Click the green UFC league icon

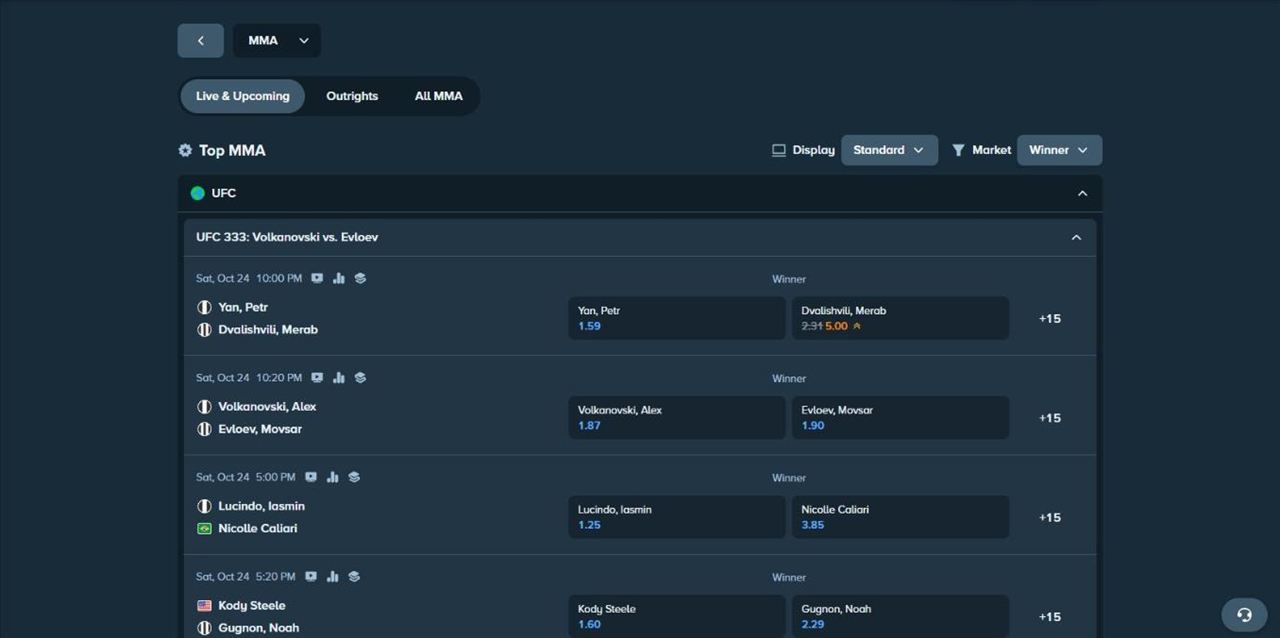coord(198,193)
